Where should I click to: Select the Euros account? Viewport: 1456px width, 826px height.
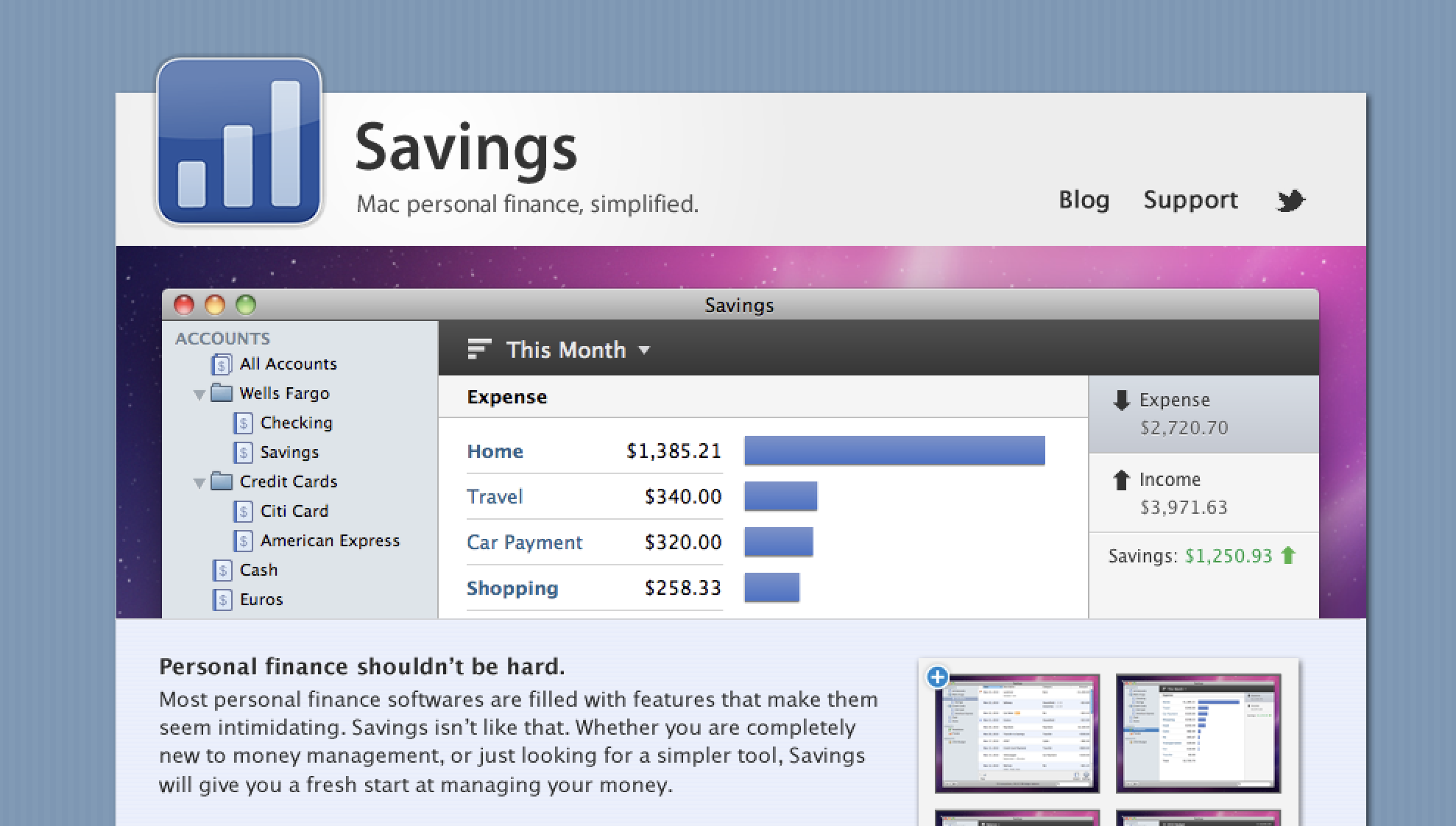point(261,599)
